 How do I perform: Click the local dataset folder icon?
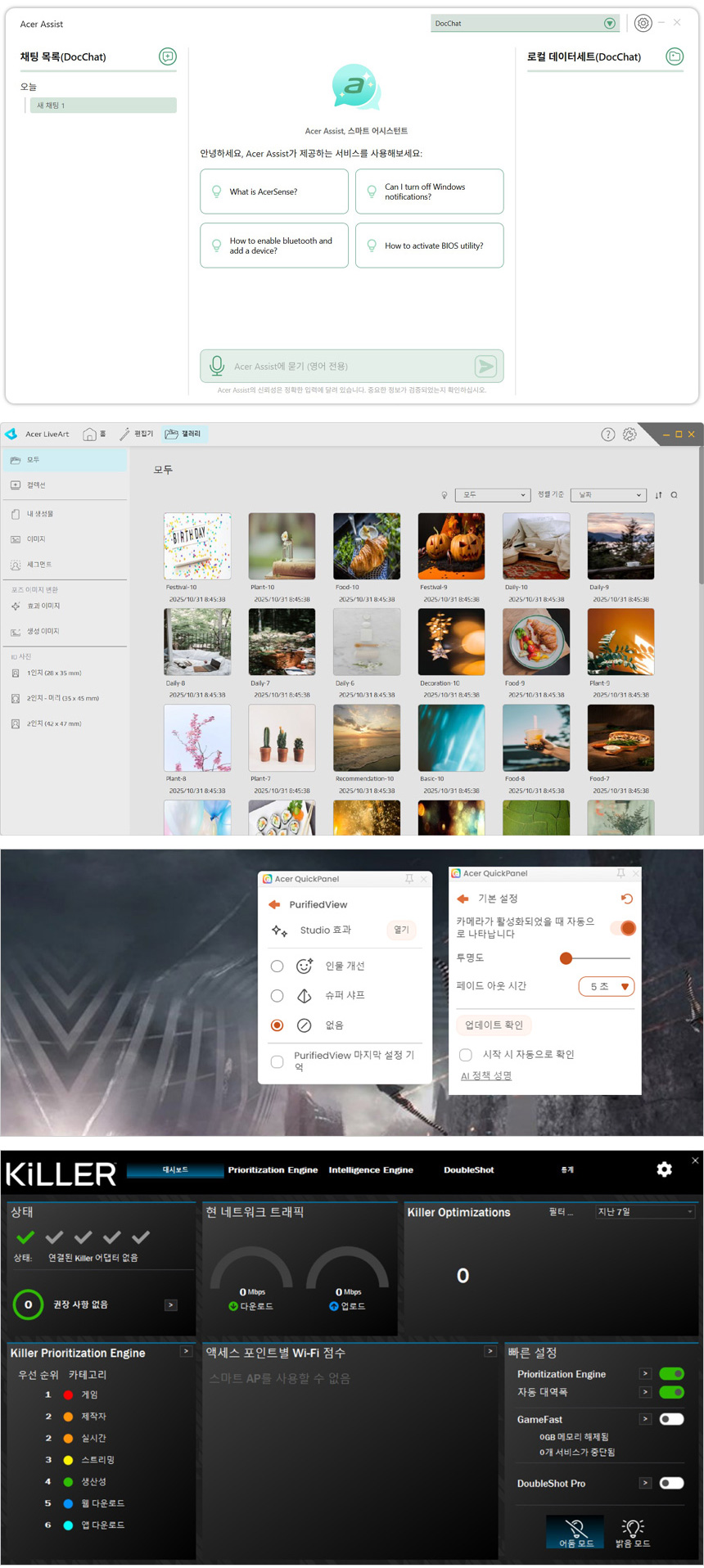coord(675,56)
